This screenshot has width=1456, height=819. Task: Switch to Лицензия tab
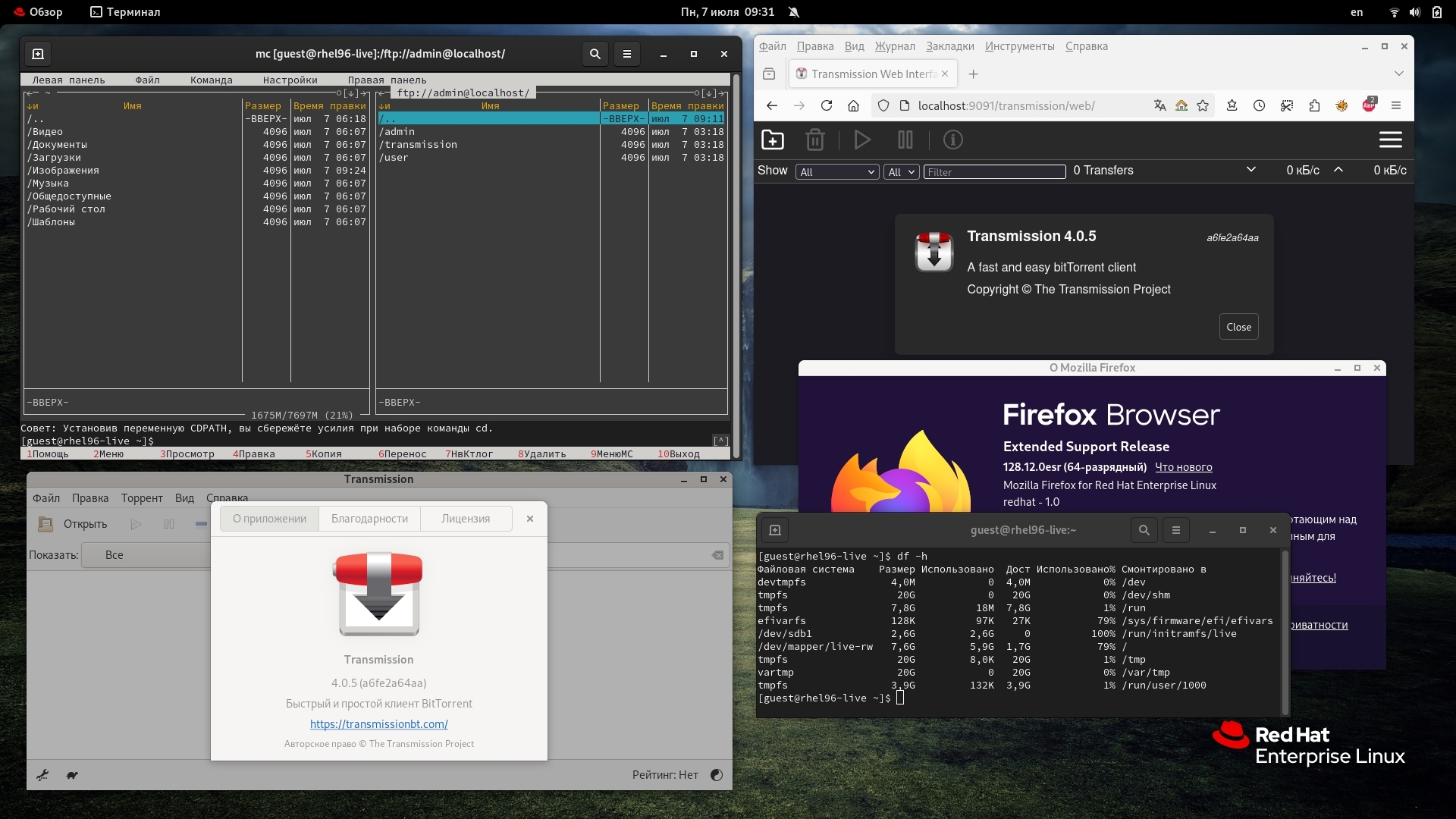(466, 519)
